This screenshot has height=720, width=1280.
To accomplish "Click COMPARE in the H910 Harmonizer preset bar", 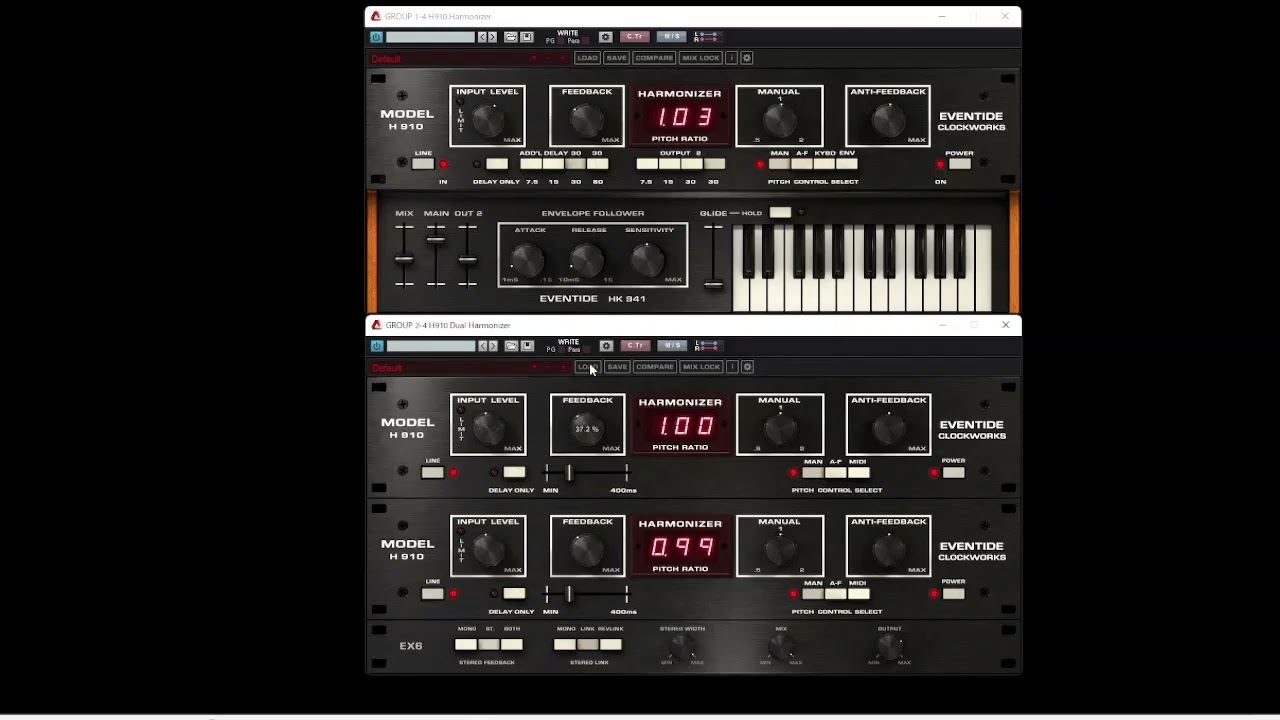I will click(x=654, y=58).
